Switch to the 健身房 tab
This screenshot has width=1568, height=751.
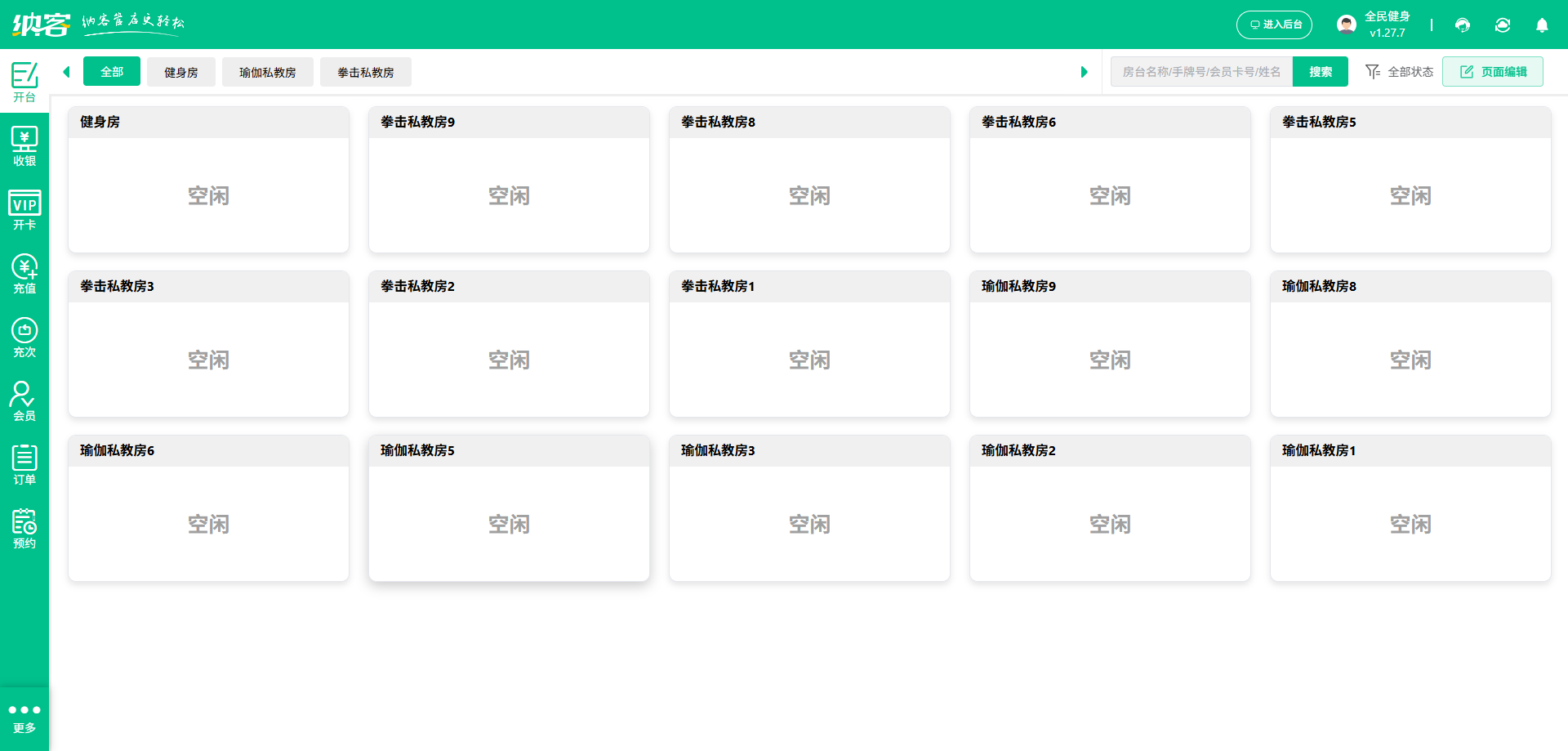tap(180, 72)
